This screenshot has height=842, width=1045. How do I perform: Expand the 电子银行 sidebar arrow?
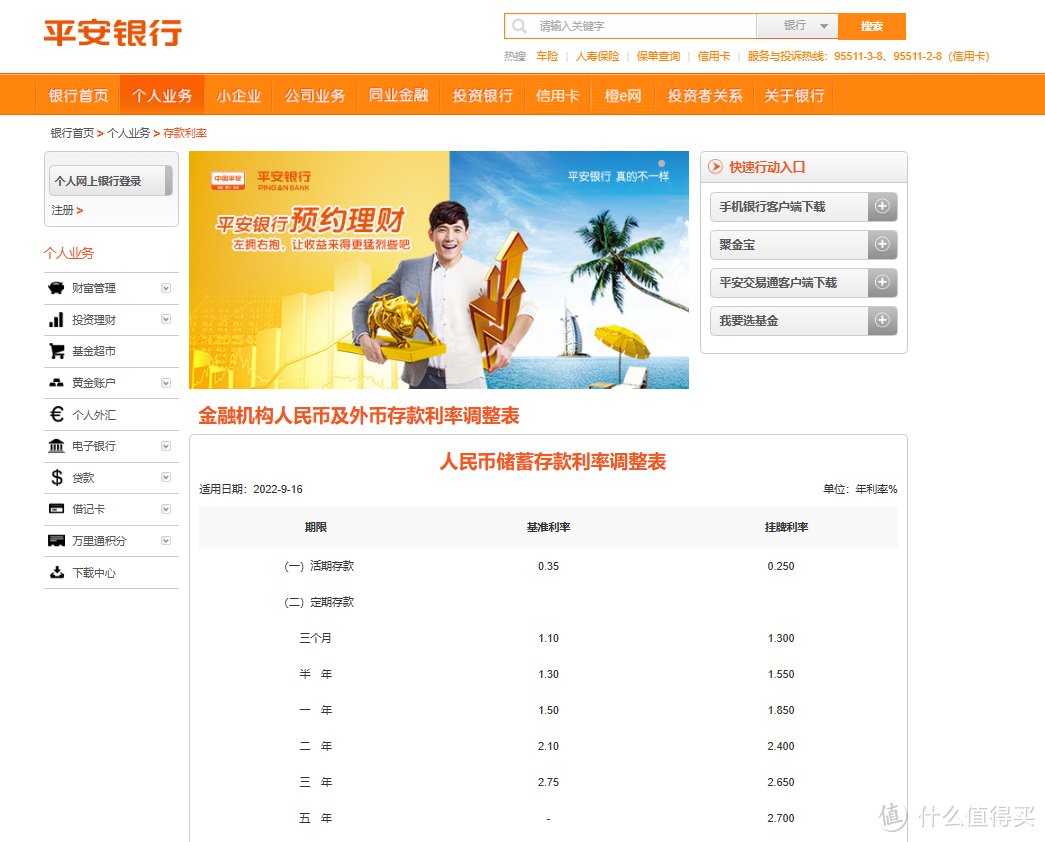166,446
